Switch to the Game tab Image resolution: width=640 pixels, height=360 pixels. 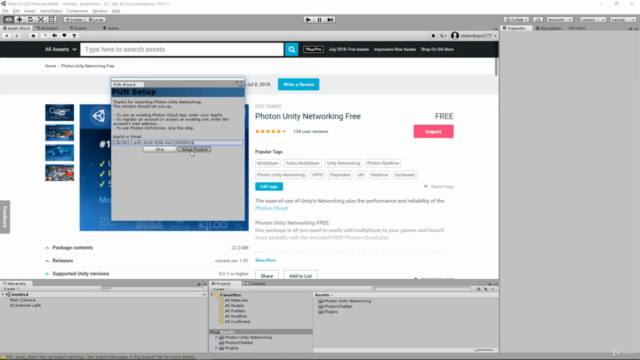(x=111, y=29)
